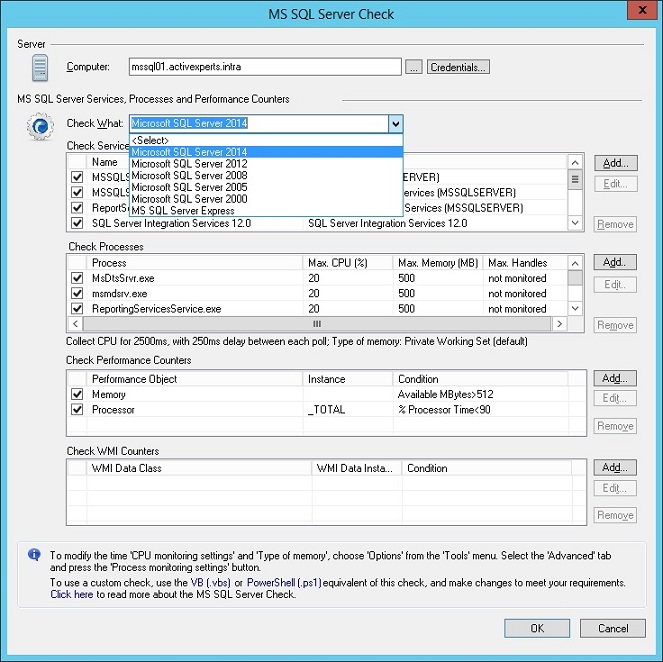663x662 pixels.
Task: Open the Credentials dialog
Action: tap(458, 67)
